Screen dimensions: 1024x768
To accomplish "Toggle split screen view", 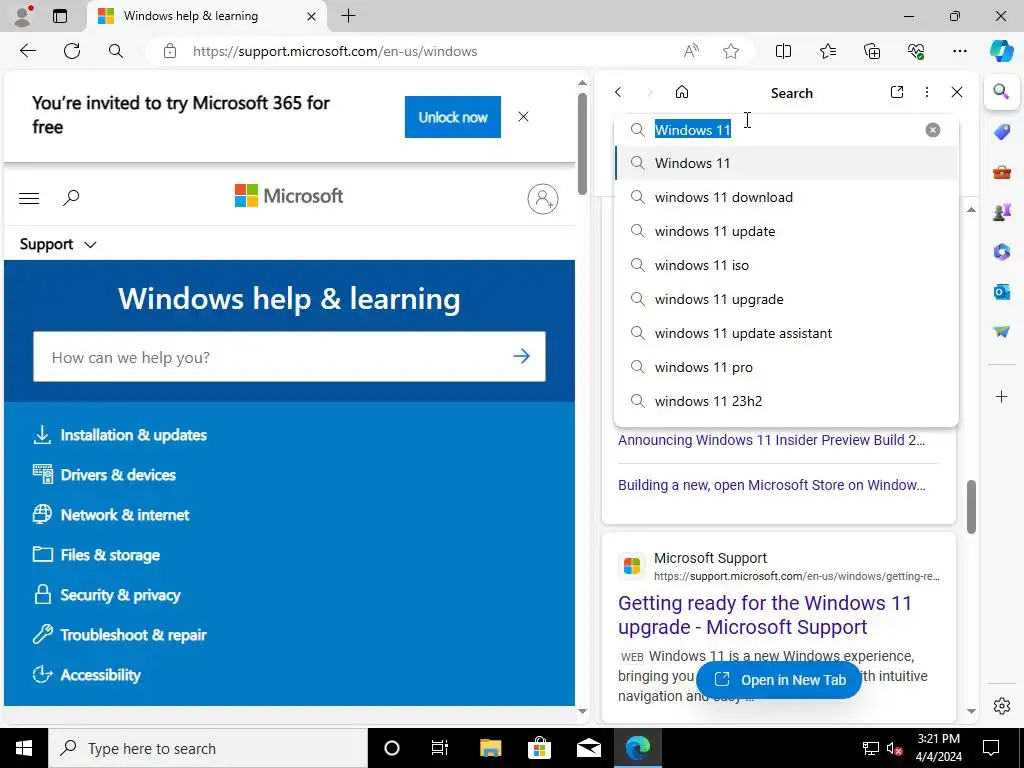I will tap(783, 51).
